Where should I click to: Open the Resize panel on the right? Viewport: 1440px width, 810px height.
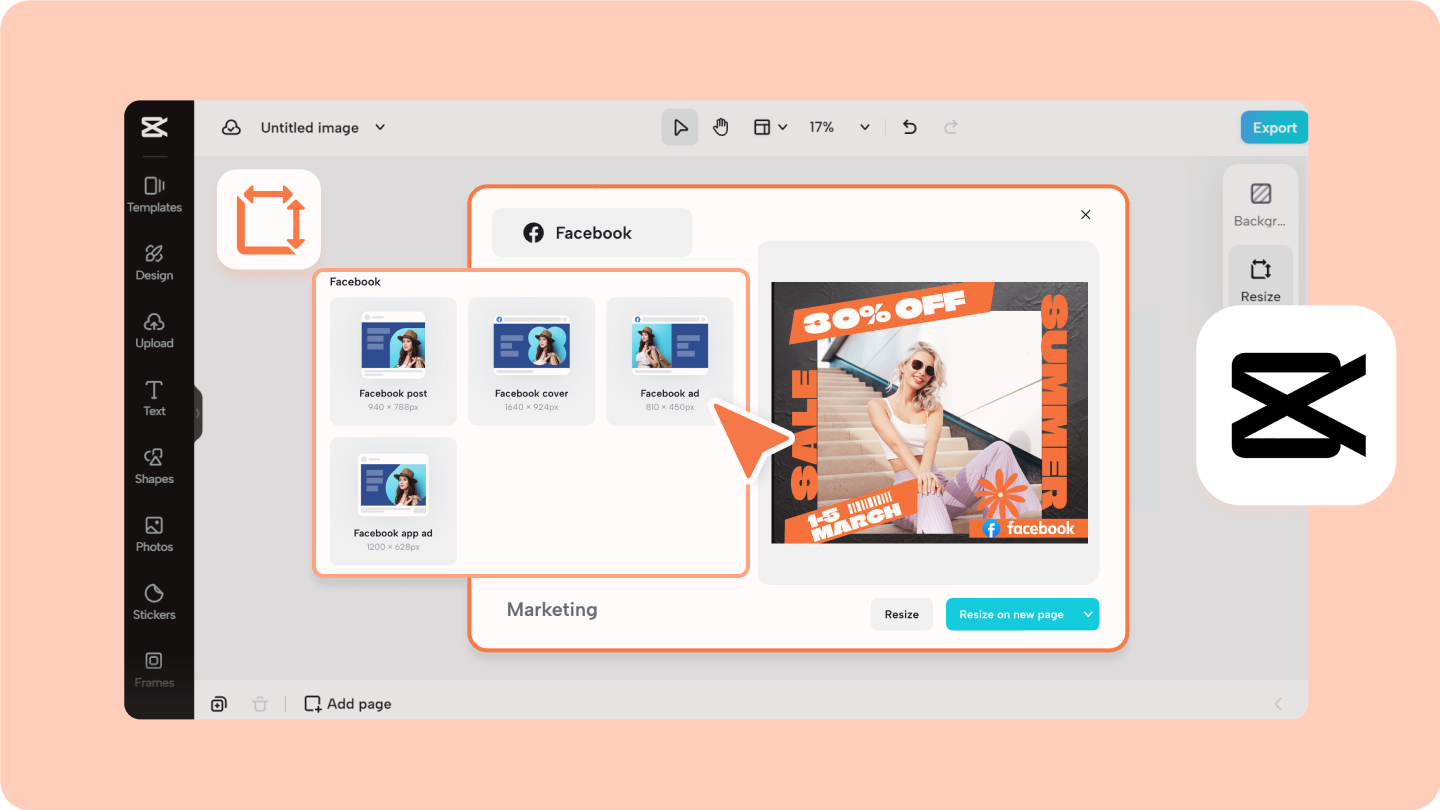[x=1260, y=279]
